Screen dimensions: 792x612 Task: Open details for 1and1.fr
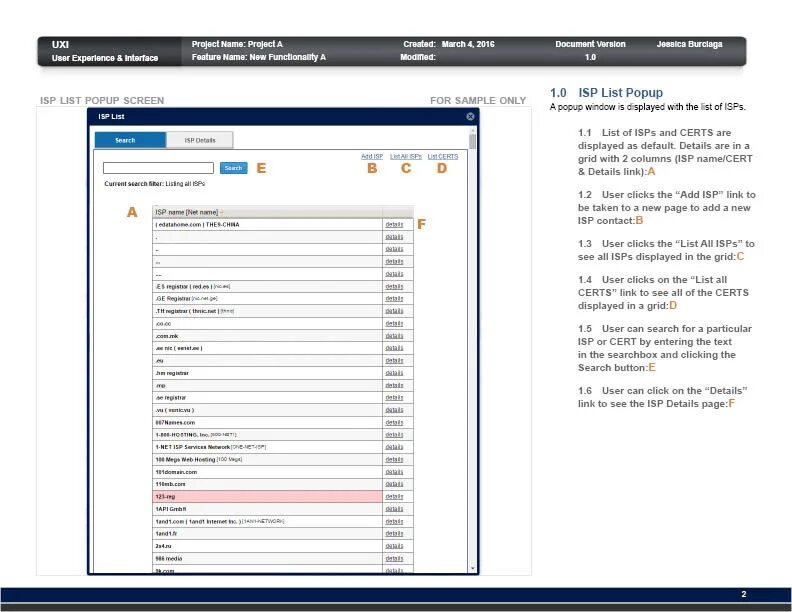tap(394, 534)
